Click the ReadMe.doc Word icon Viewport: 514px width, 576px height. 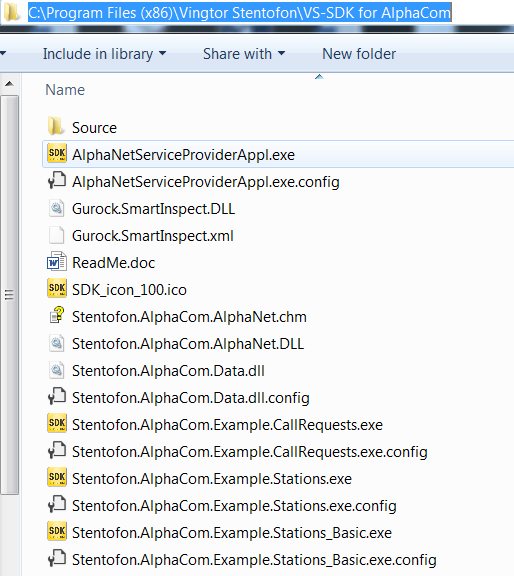pos(57,261)
